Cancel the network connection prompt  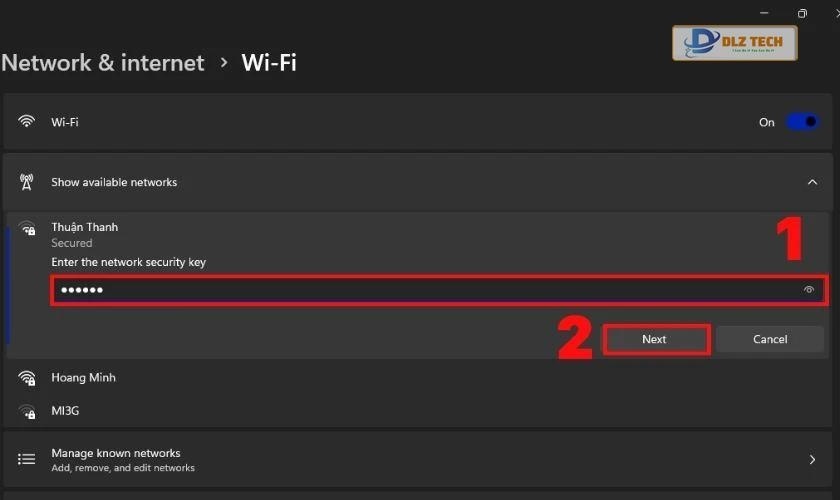769,339
